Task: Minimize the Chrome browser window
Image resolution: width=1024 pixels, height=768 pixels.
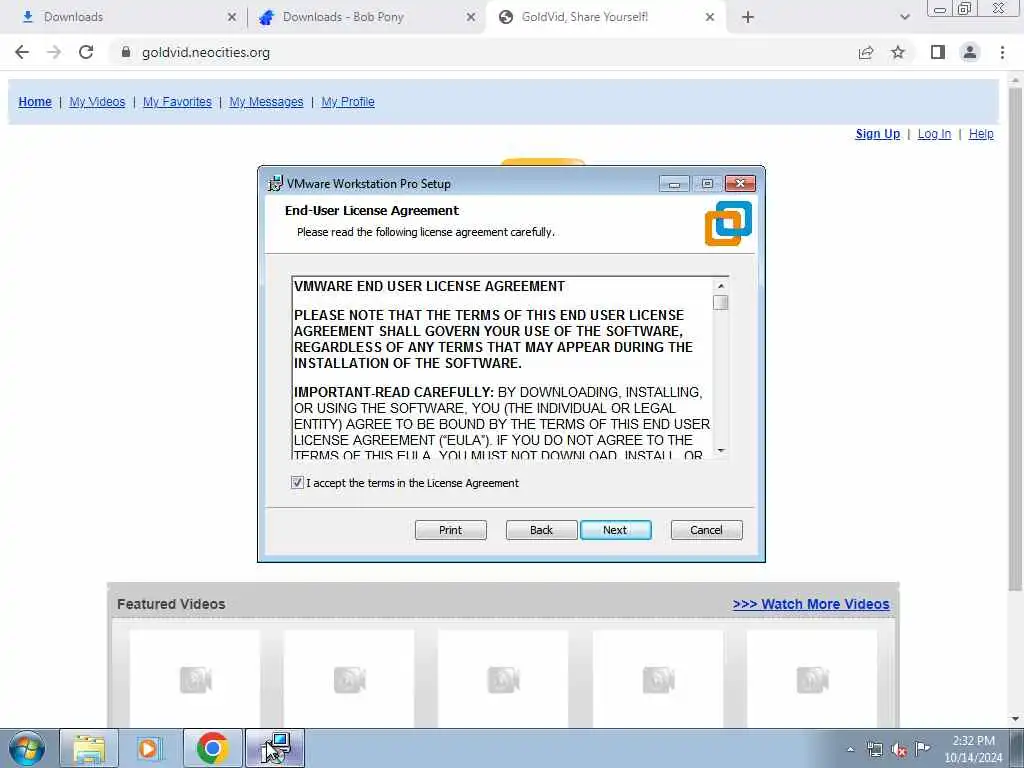Action: [x=939, y=9]
